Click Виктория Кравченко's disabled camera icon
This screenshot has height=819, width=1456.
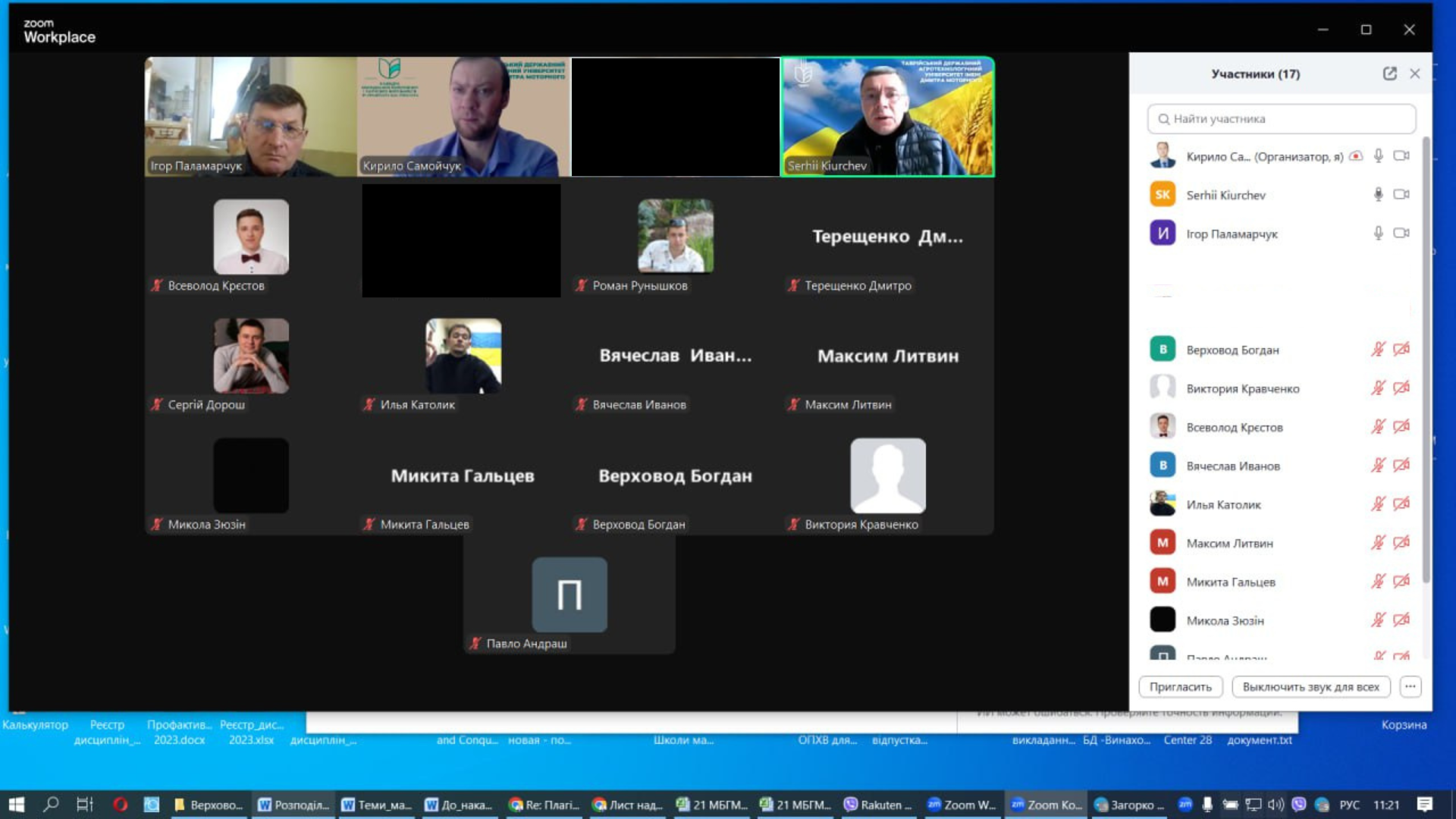pos(1401,388)
